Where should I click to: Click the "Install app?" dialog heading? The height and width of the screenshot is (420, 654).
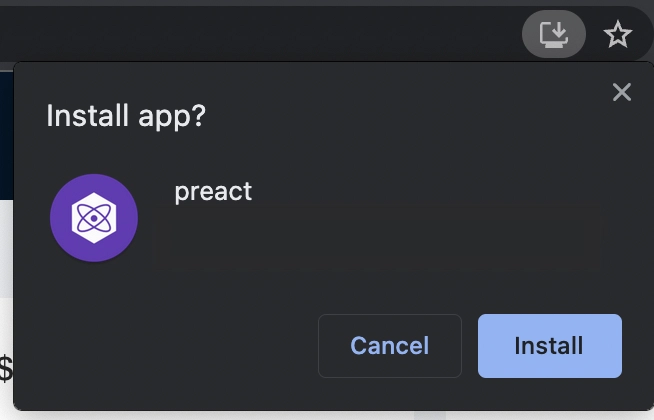coord(126,116)
